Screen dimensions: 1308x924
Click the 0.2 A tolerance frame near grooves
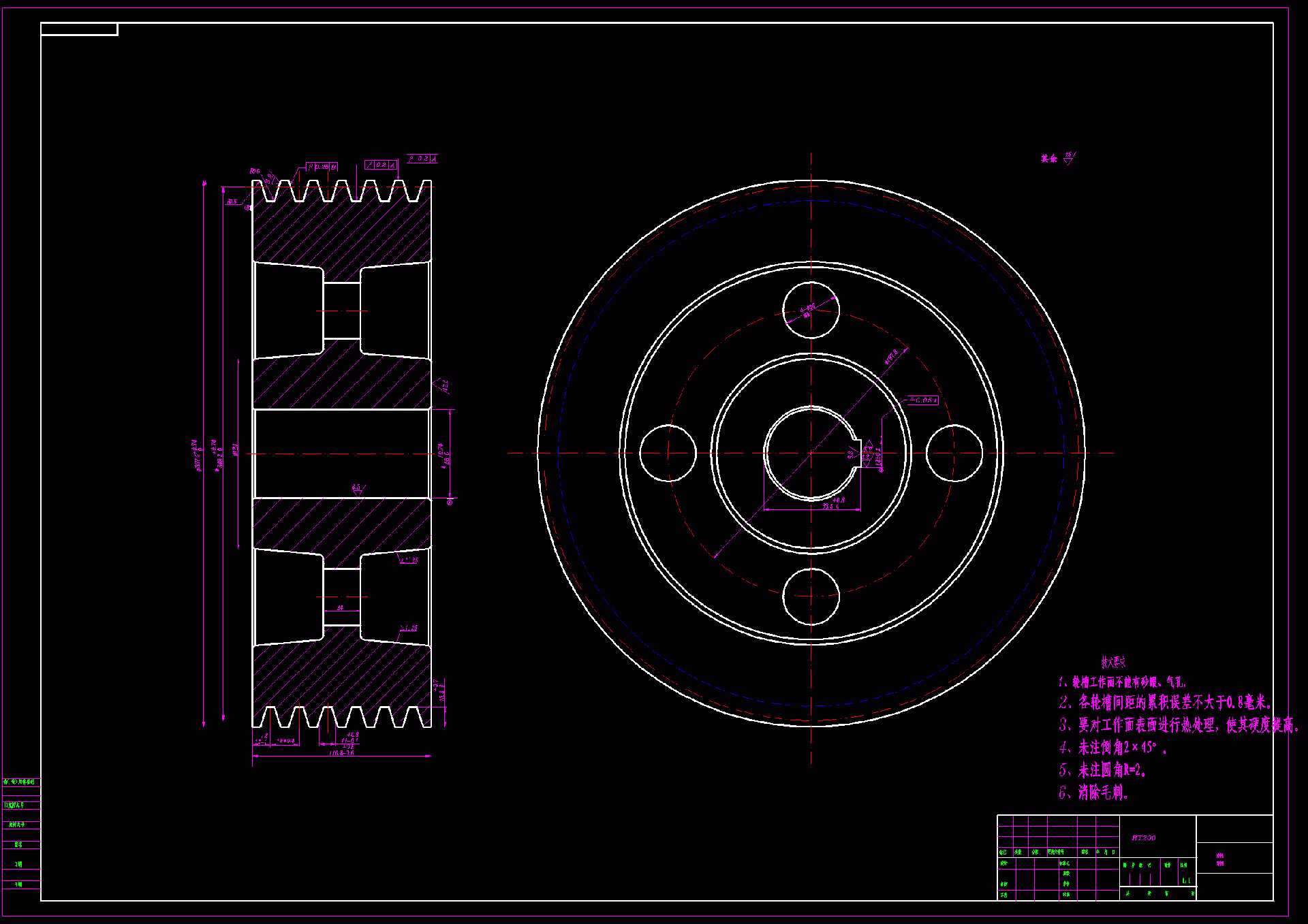click(x=381, y=165)
